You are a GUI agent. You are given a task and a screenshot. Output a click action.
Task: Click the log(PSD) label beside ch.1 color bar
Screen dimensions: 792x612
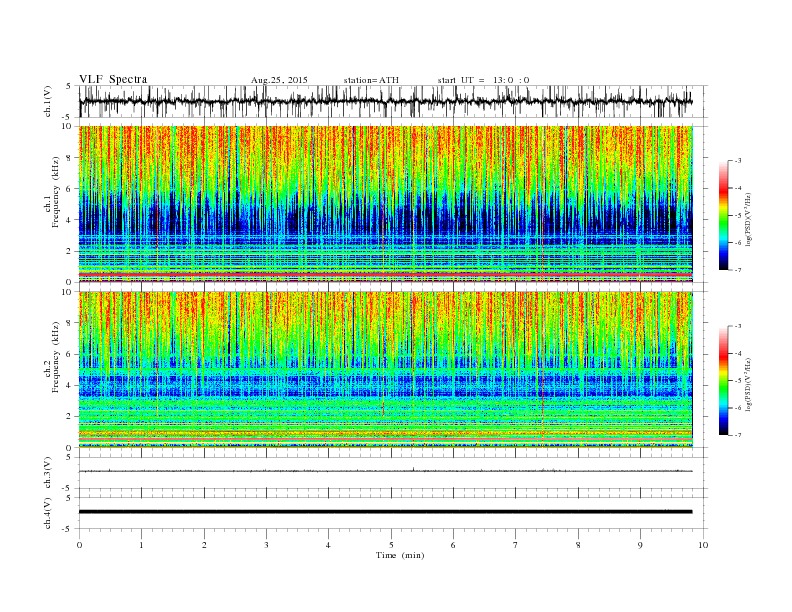tap(748, 219)
